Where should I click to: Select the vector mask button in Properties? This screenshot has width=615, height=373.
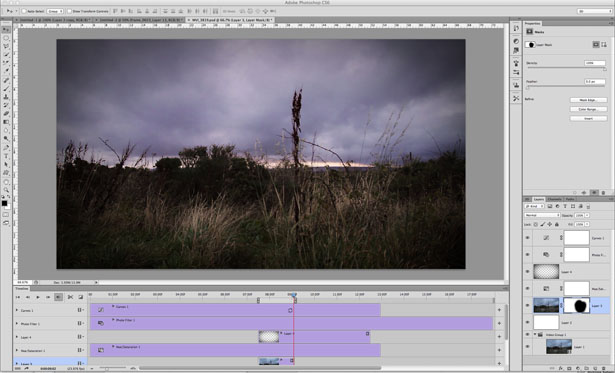pyautogui.click(x=604, y=45)
